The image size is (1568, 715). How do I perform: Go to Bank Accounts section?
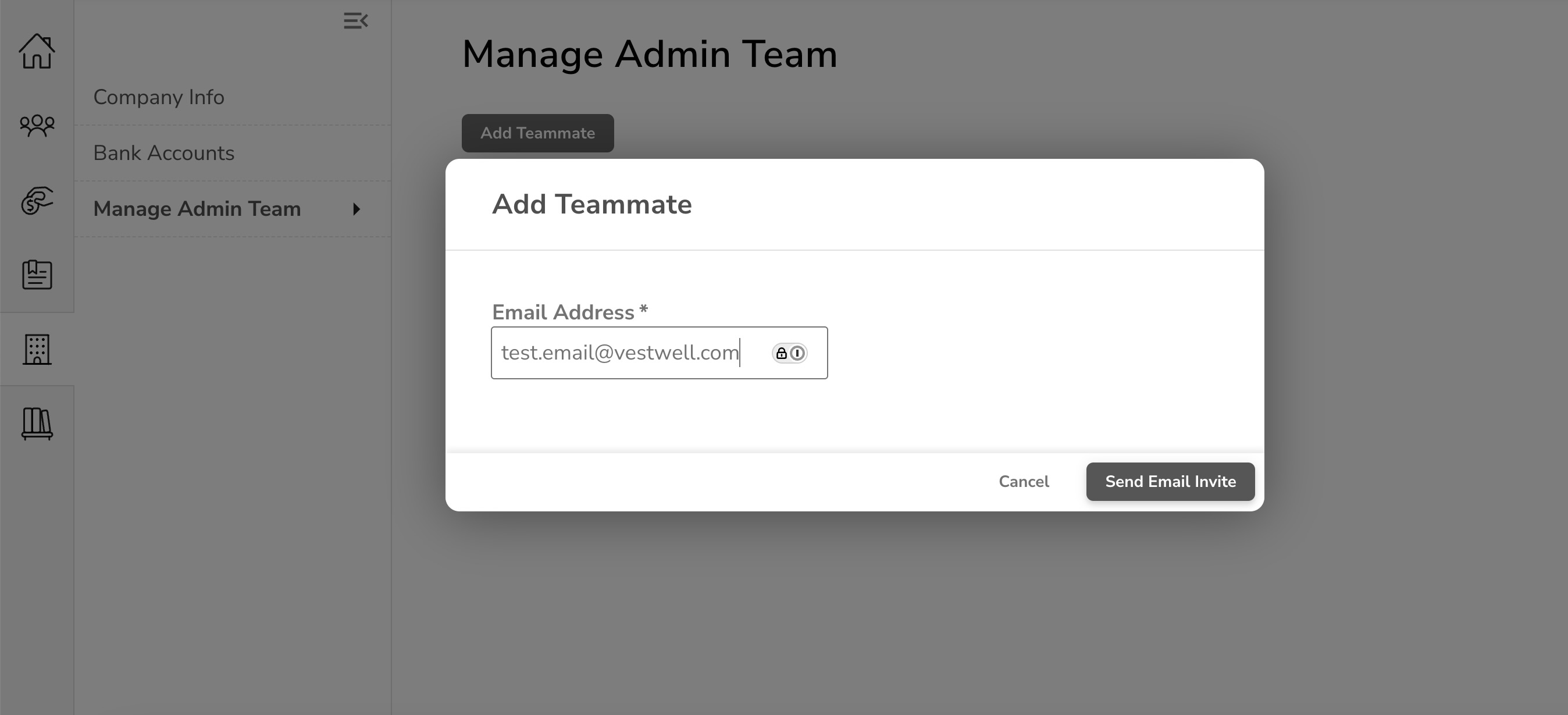click(164, 153)
